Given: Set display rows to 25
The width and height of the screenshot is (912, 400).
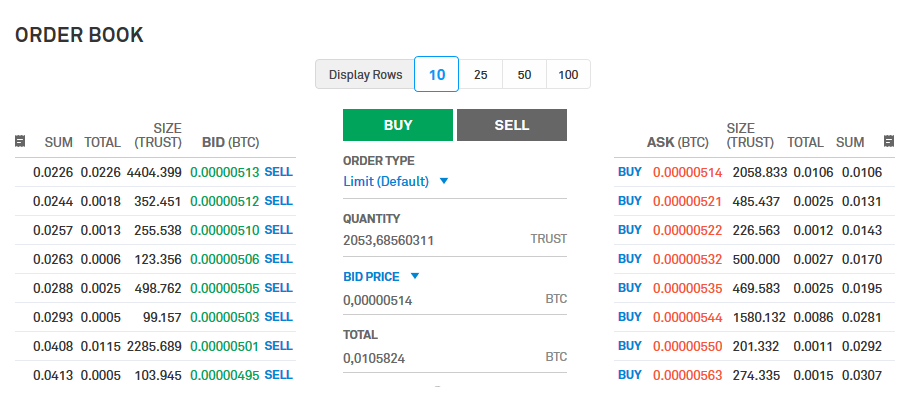Looking at the screenshot, I should click(x=481, y=75).
